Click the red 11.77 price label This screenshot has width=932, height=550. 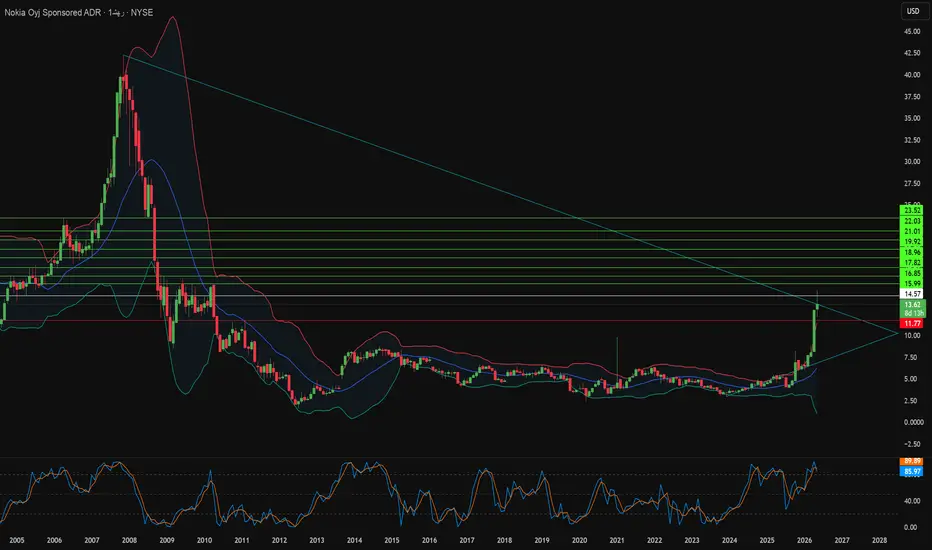912,323
